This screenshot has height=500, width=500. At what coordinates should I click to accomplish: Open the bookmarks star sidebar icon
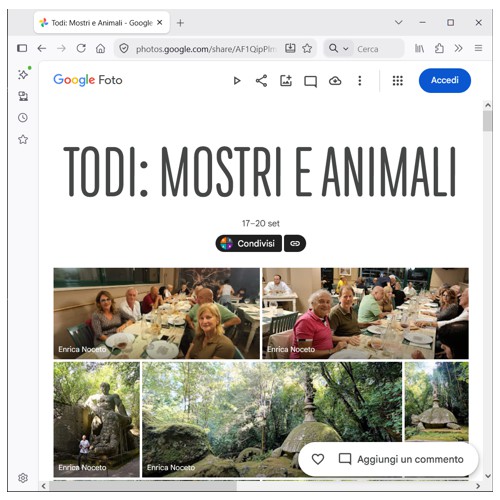click(x=23, y=139)
